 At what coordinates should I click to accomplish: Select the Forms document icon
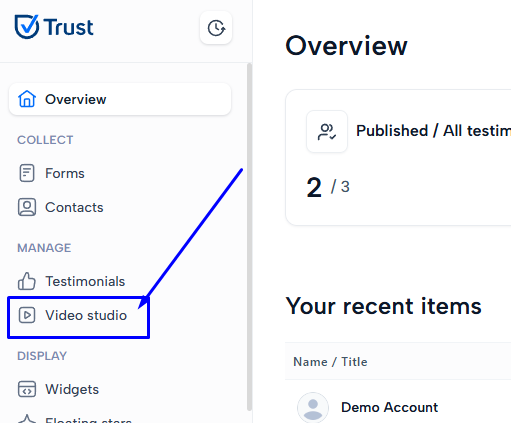pyautogui.click(x=27, y=173)
